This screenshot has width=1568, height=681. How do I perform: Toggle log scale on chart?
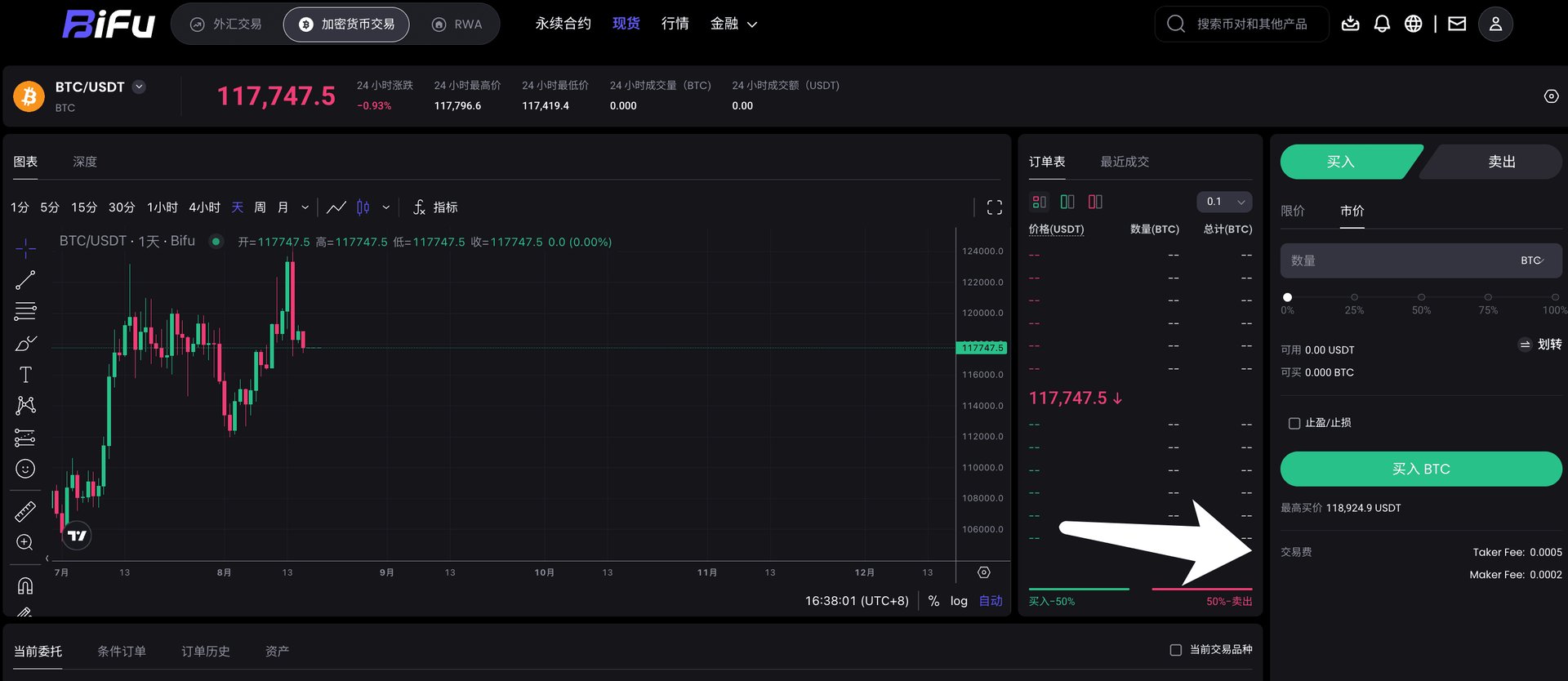pos(959,601)
